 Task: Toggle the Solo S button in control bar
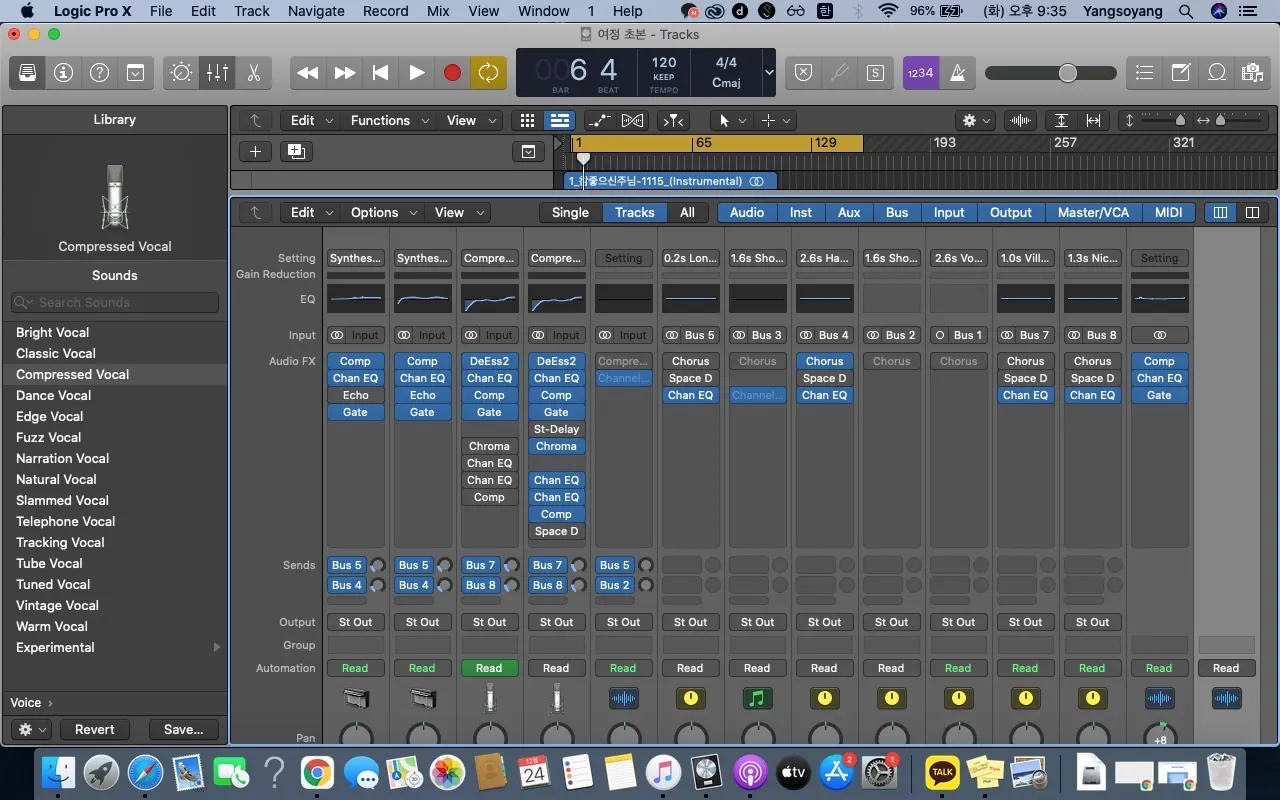click(876, 73)
